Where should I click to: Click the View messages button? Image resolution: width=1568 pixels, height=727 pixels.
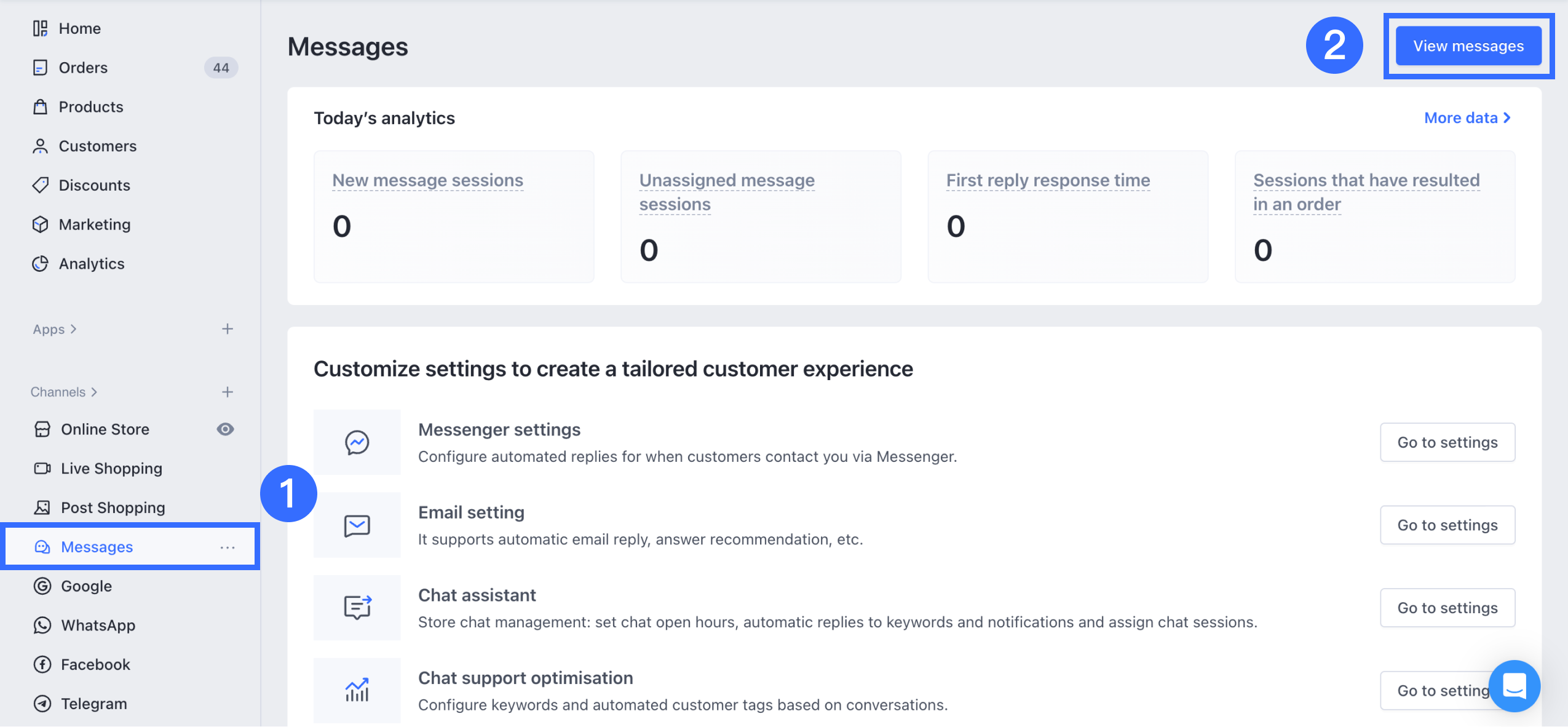(1468, 46)
